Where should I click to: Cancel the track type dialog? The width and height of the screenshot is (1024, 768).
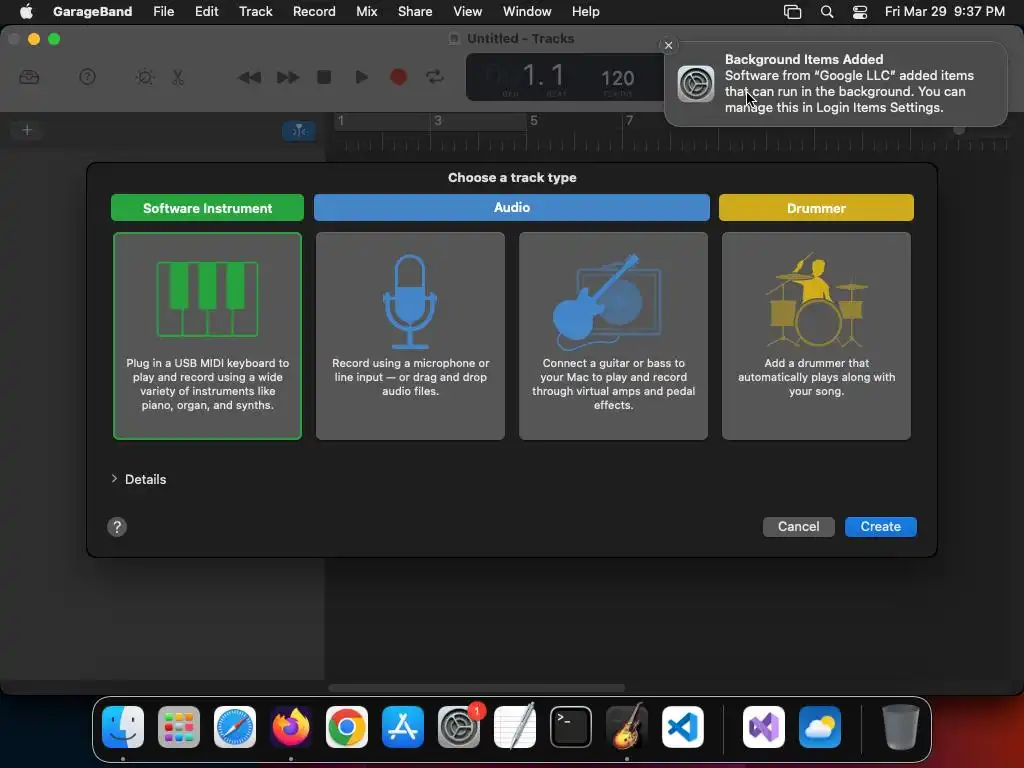click(799, 526)
